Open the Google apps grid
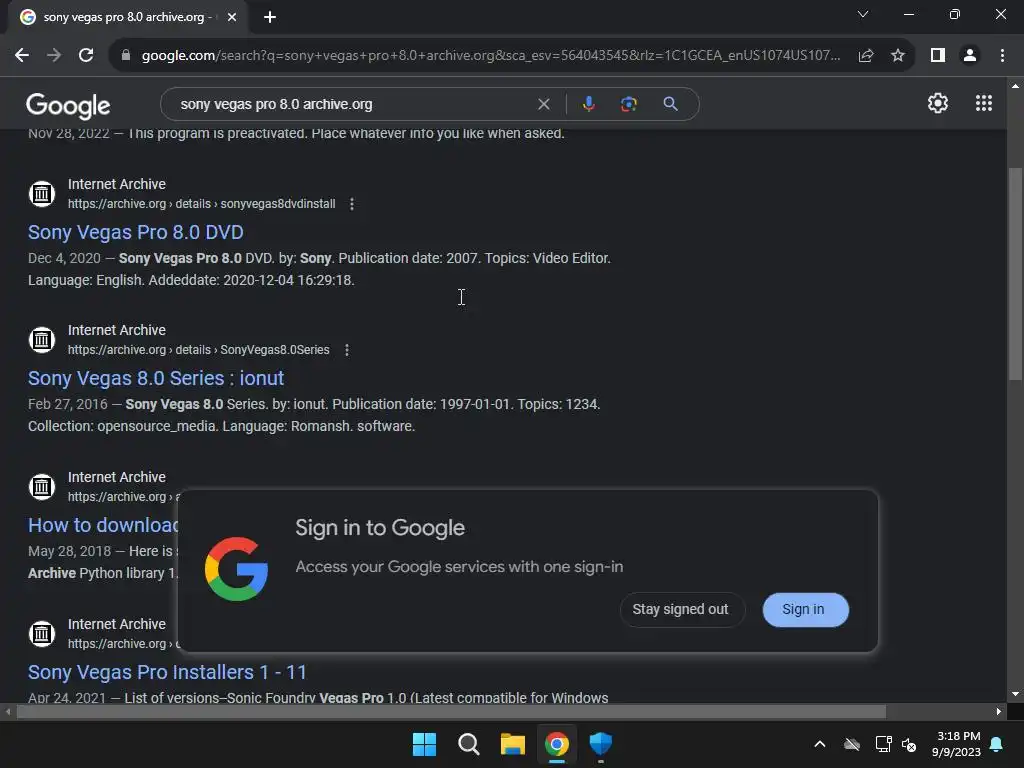1024x768 pixels. pos(984,103)
